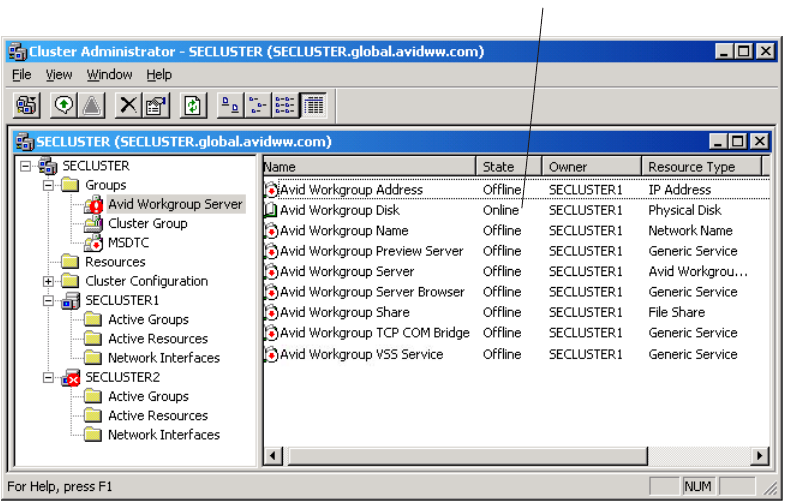Select the MSDTC group
The height and width of the screenshot is (503, 785).
pos(129,243)
